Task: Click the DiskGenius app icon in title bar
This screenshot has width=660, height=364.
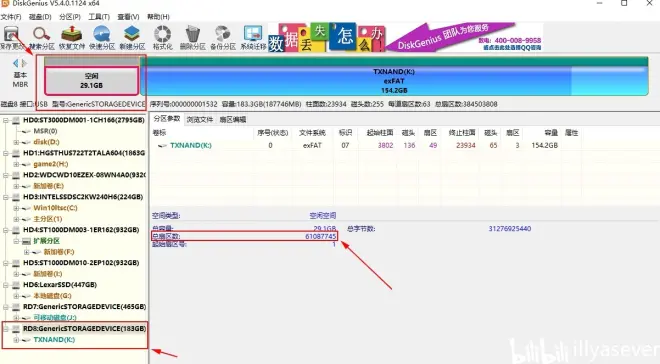Action: pyautogui.click(x=5, y=3)
